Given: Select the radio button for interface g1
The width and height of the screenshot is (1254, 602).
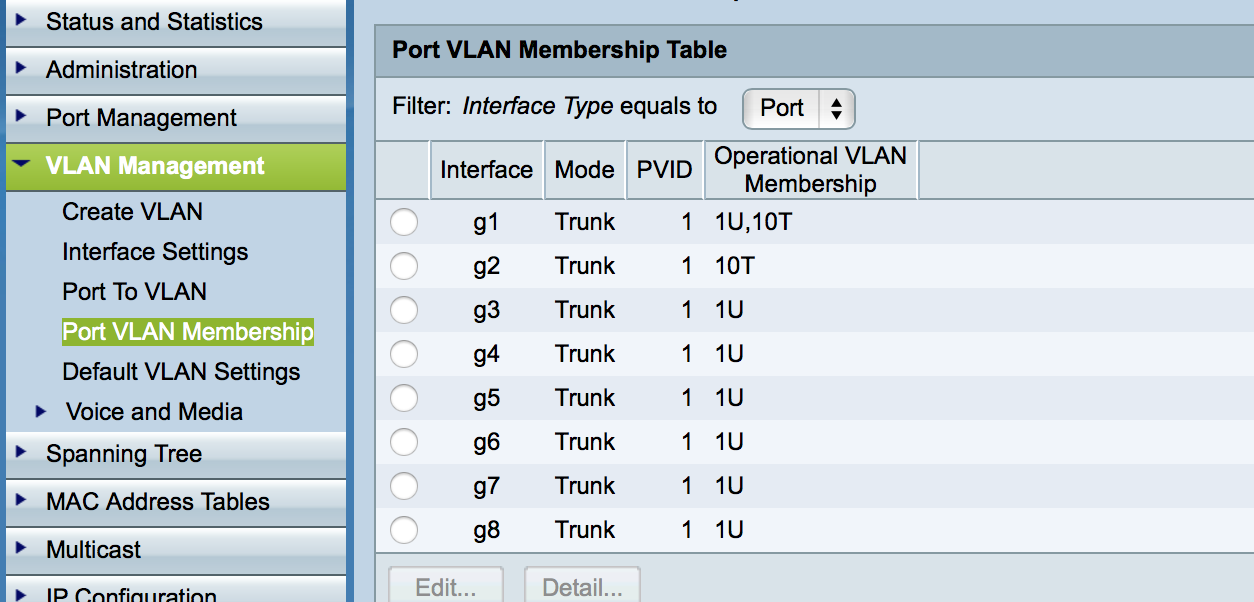Looking at the screenshot, I should click(404, 222).
